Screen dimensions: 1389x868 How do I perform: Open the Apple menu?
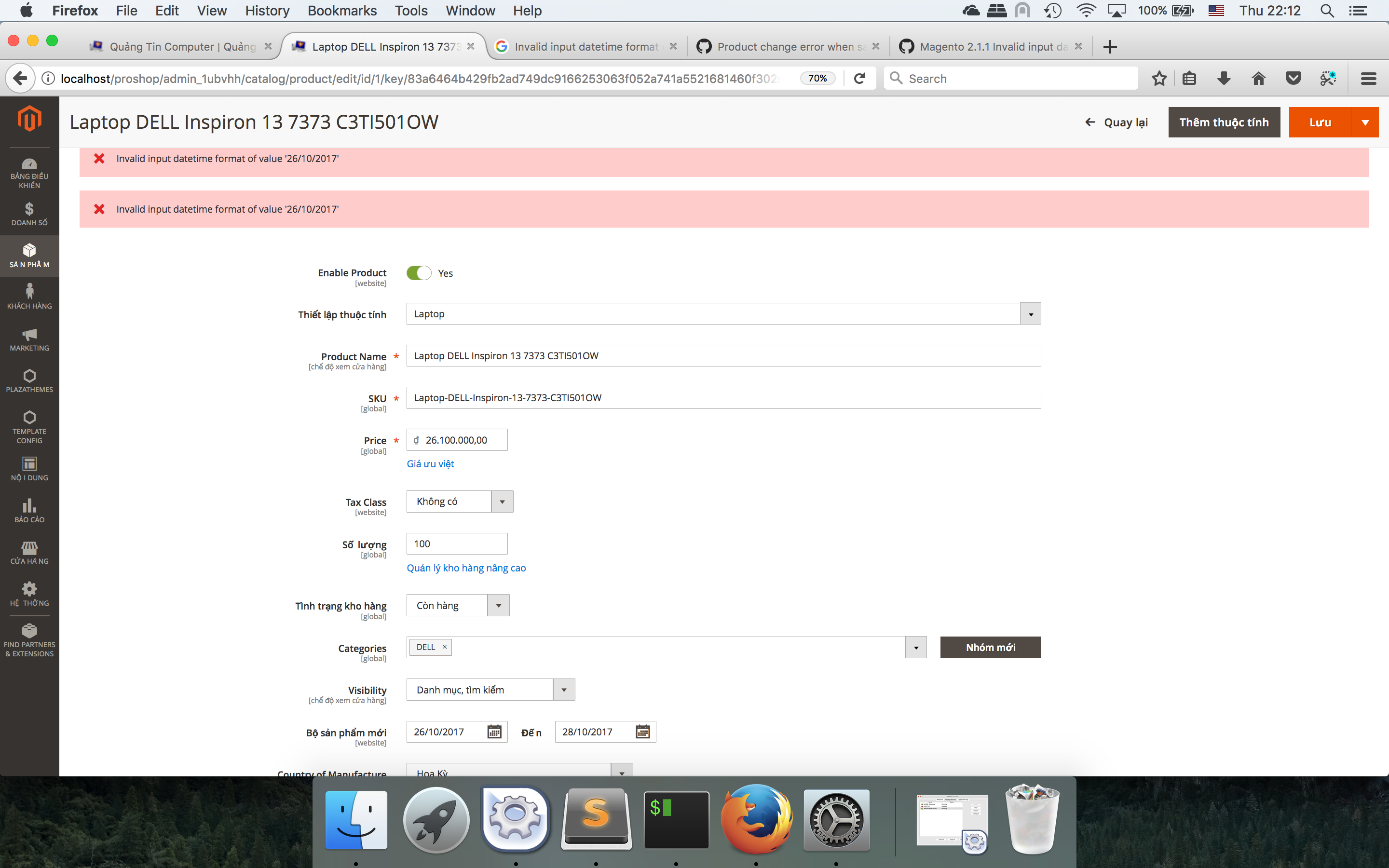pos(27,10)
